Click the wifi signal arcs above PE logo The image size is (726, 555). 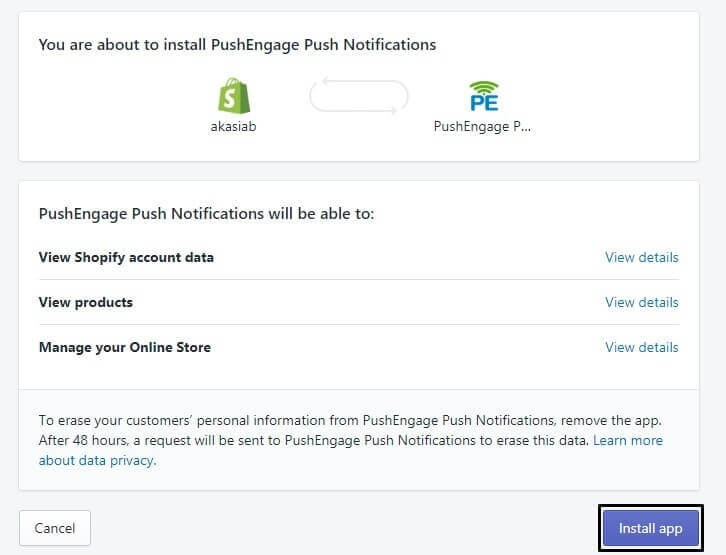[x=483, y=86]
